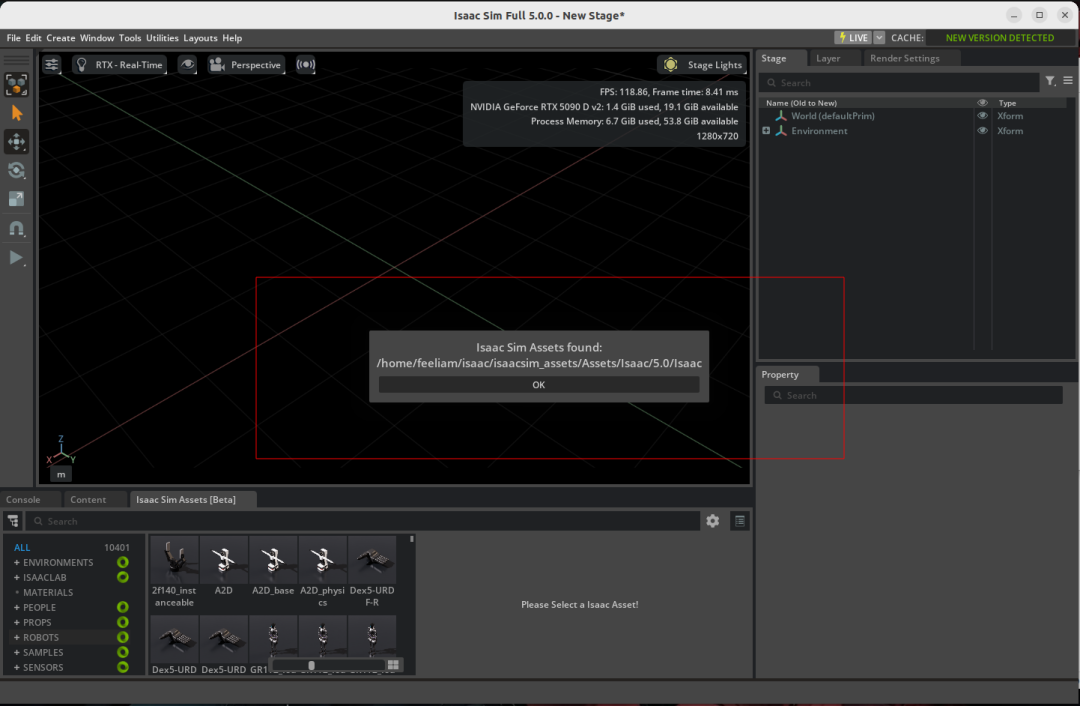Toggle the snap magnet tool
The image size is (1080, 706).
16,229
